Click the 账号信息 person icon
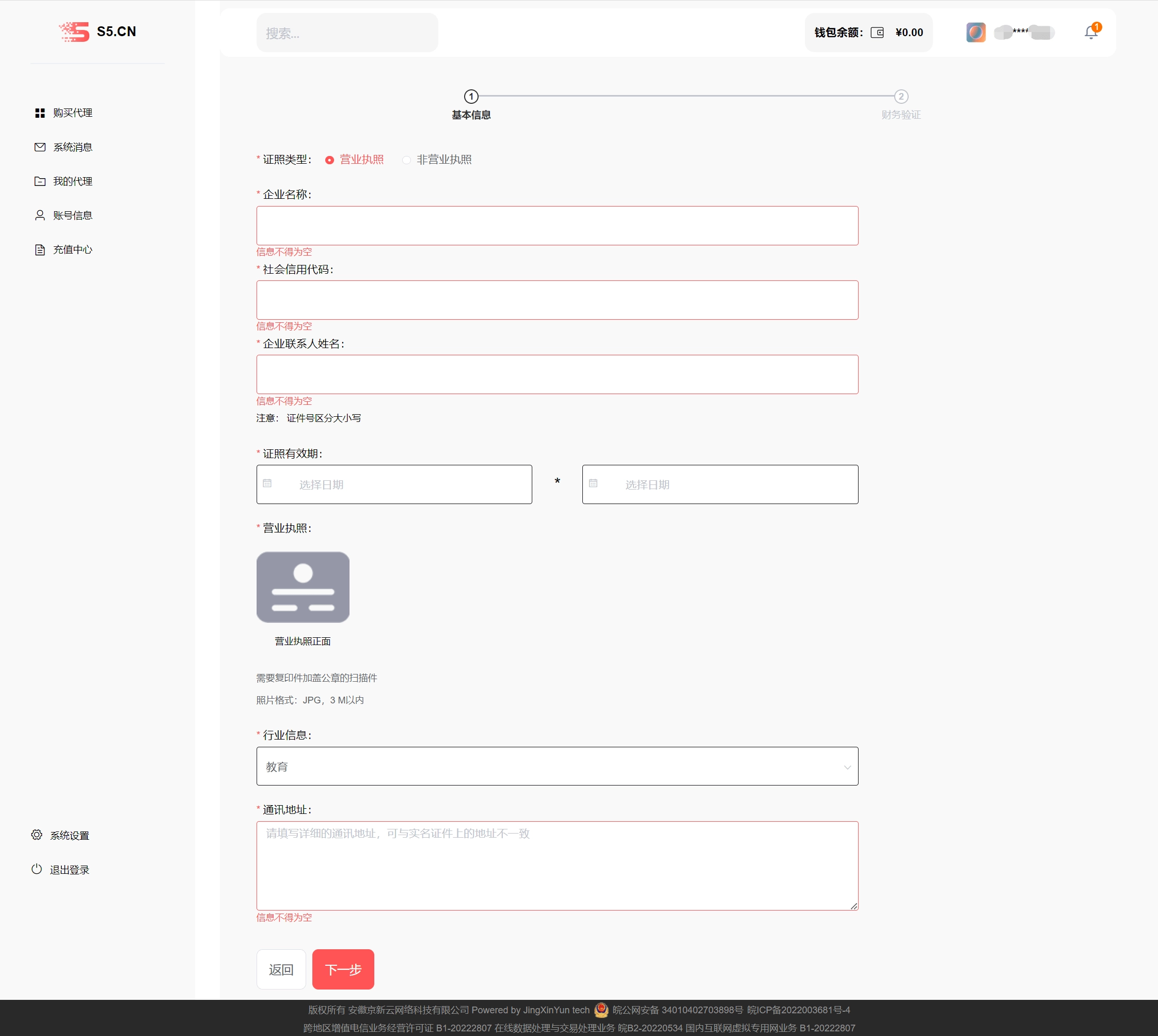Viewport: 1158px width, 1036px height. tap(40, 215)
